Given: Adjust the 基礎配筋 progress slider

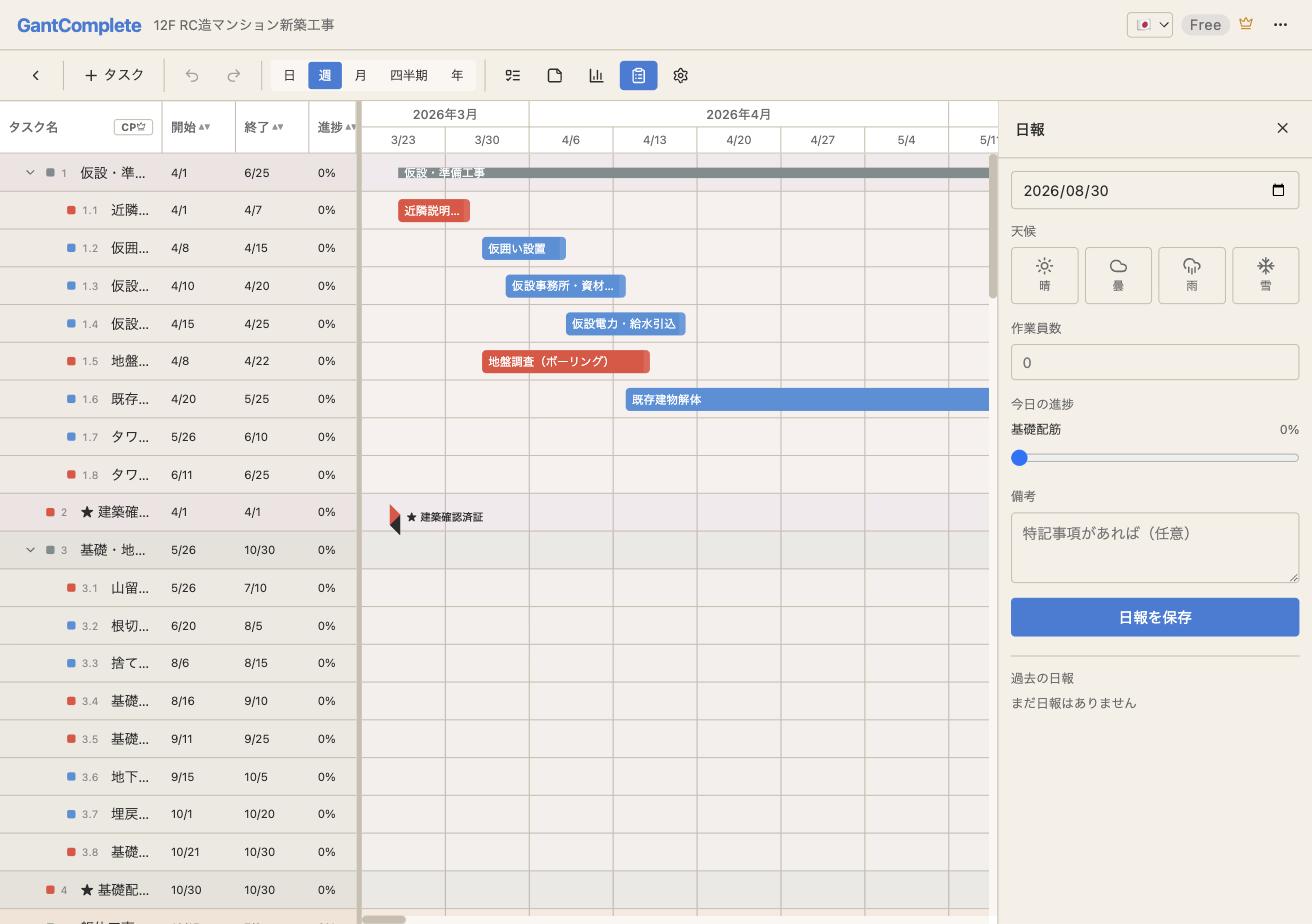Looking at the screenshot, I should pyautogui.click(x=1155, y=458).
